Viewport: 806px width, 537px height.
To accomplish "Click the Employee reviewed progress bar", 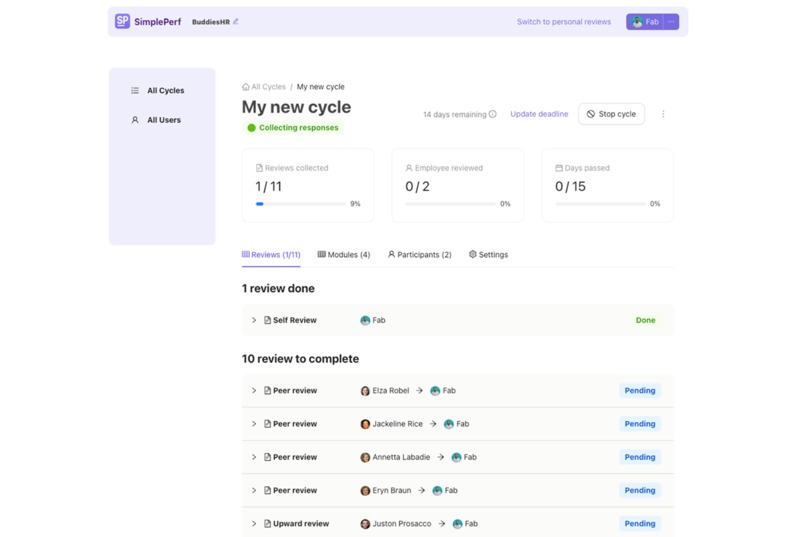I will pyautogui.click(x=450, y=204).
